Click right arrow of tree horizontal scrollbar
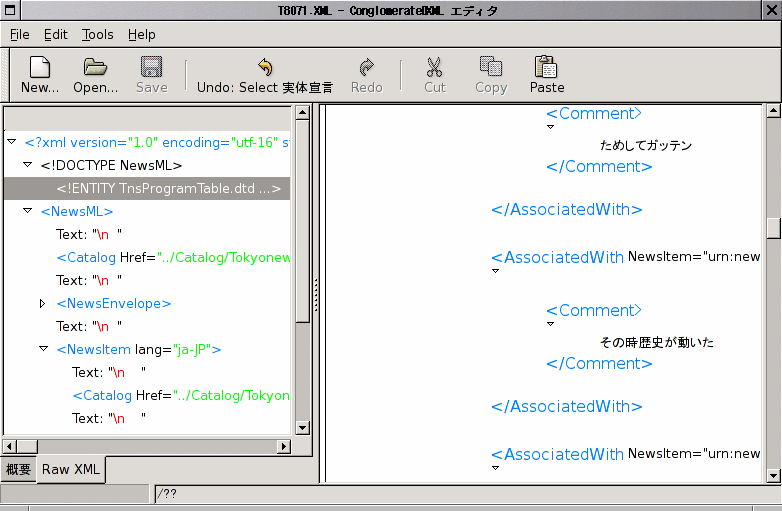Viewport: 782px width, 511px height. (x=284, y=446)
